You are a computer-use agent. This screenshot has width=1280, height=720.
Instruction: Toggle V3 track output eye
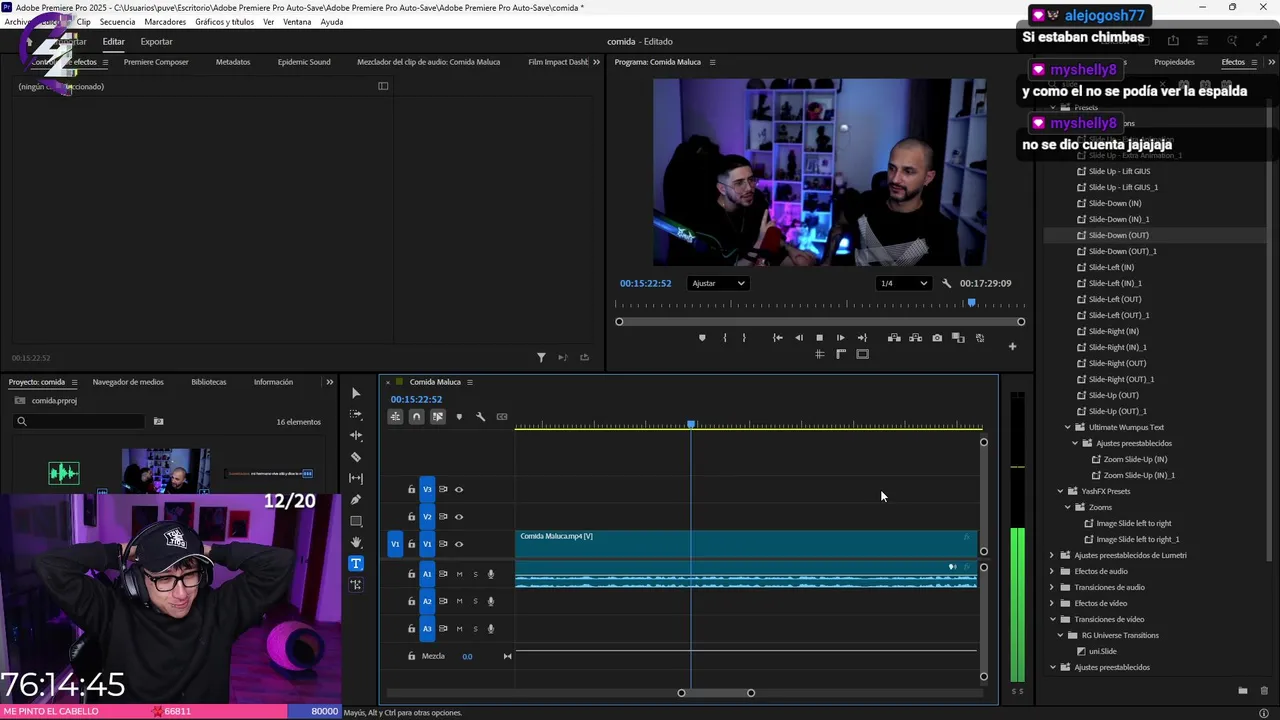pyautogui.click(x=459, y=490)
